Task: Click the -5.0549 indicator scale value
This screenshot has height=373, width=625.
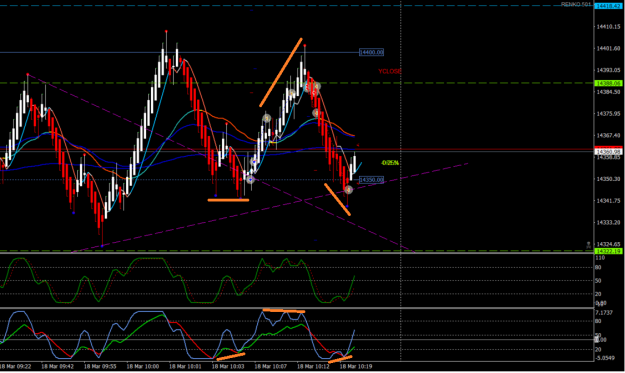Action: (605, 358)
